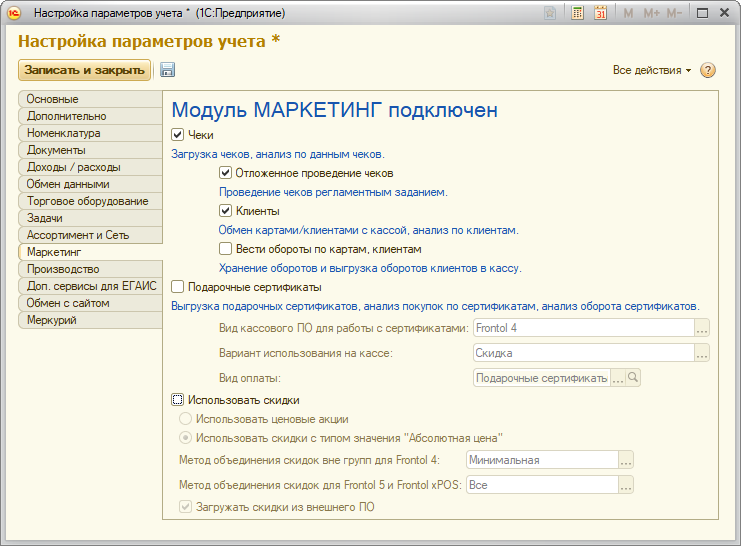
Task: Go to the Доходы / расходы tab
Action: pyautogui.click(x=90, y=167)
